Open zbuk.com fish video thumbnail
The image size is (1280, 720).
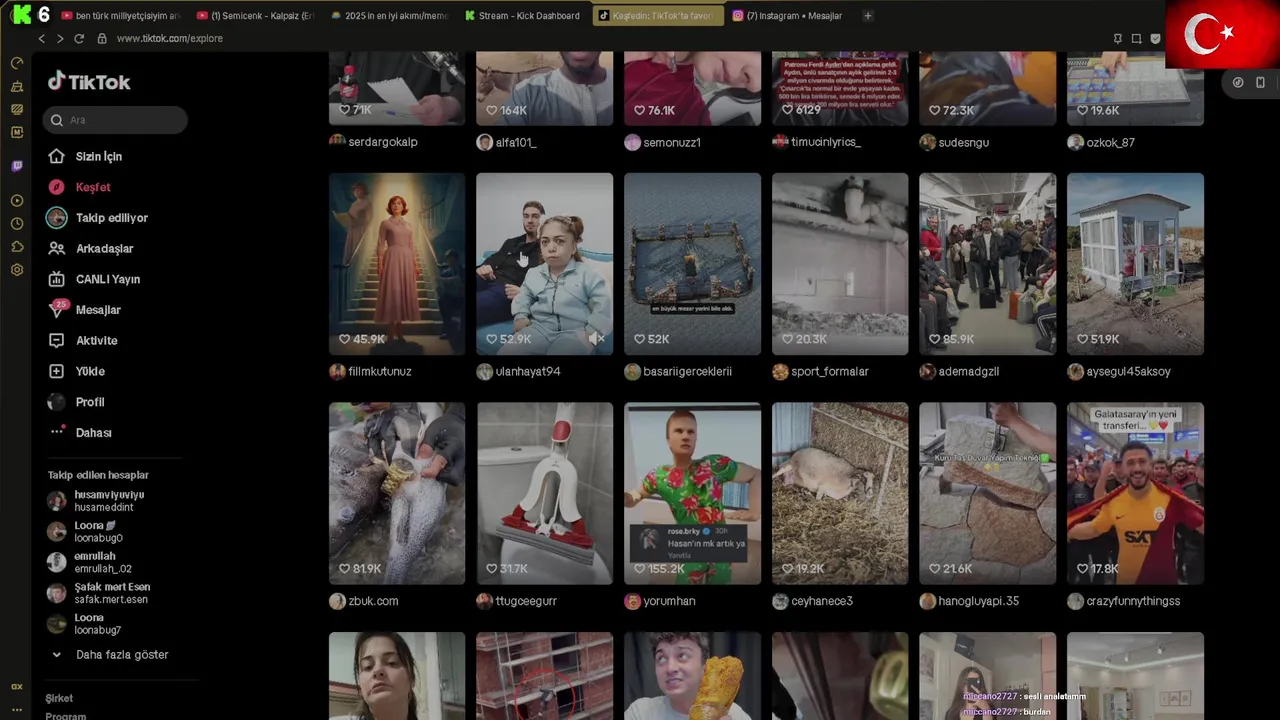pos(397,493)
